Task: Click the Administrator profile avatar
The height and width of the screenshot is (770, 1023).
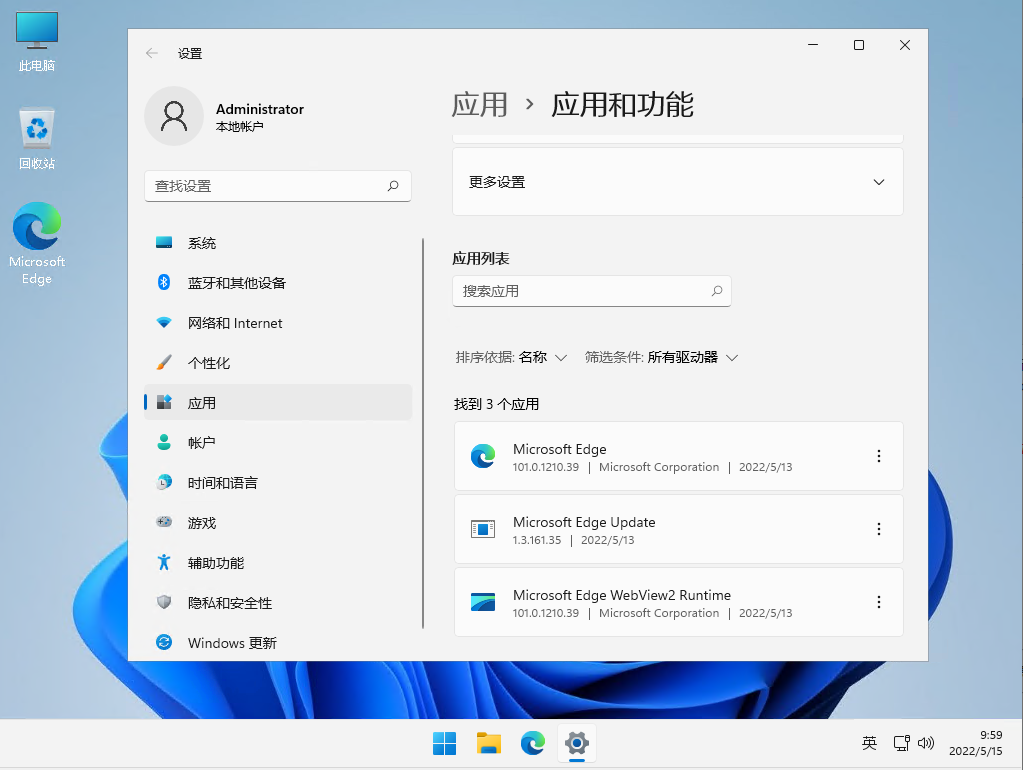Action: tap(174, 116)
